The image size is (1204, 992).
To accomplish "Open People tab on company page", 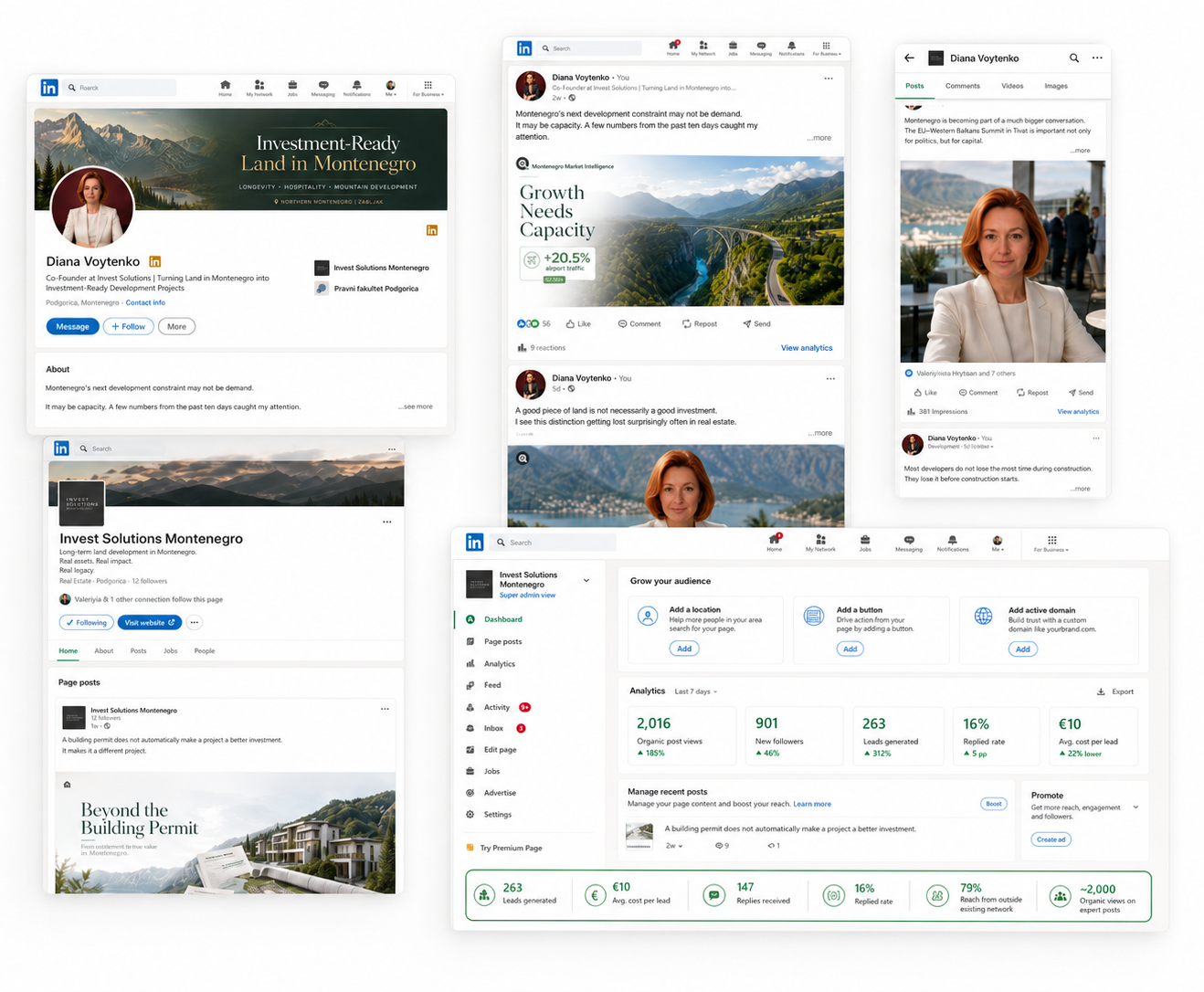I will pos(205,651).
